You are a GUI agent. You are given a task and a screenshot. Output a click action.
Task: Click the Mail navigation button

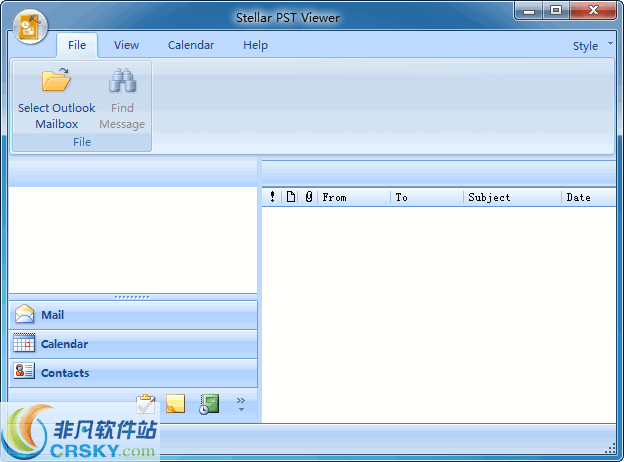[x=133, y=315]
